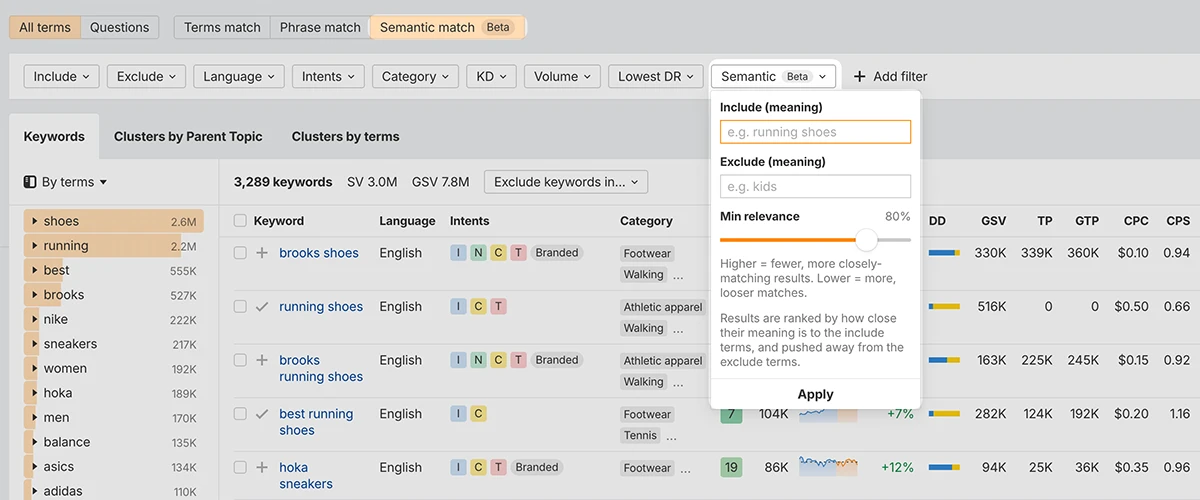Open the Lowest DR filter dropdown
Image resolution: width=1200 pixels, height=500 pixels.
(x=655, y=76)
